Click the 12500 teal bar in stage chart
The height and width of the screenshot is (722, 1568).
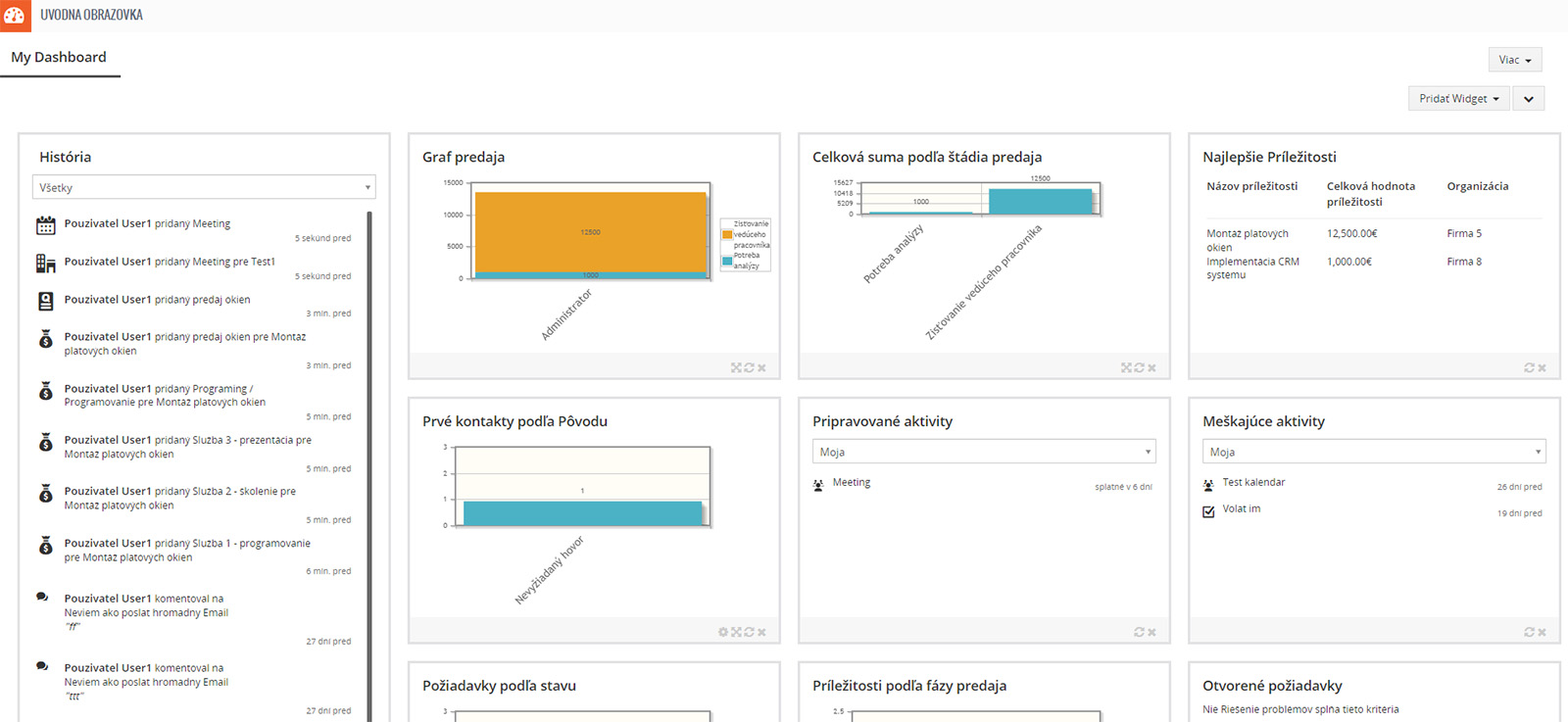[1040, 201]
